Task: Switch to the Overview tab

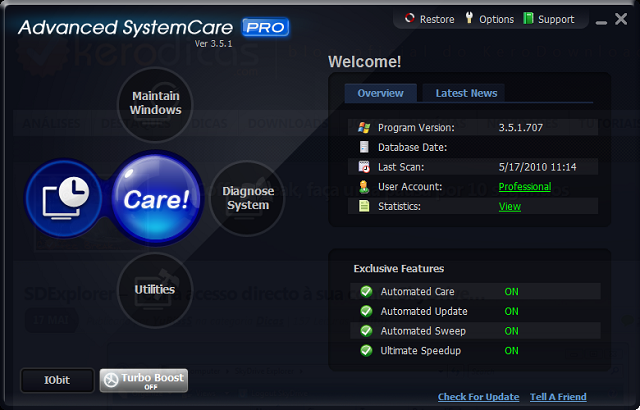Action: [380, 93]
